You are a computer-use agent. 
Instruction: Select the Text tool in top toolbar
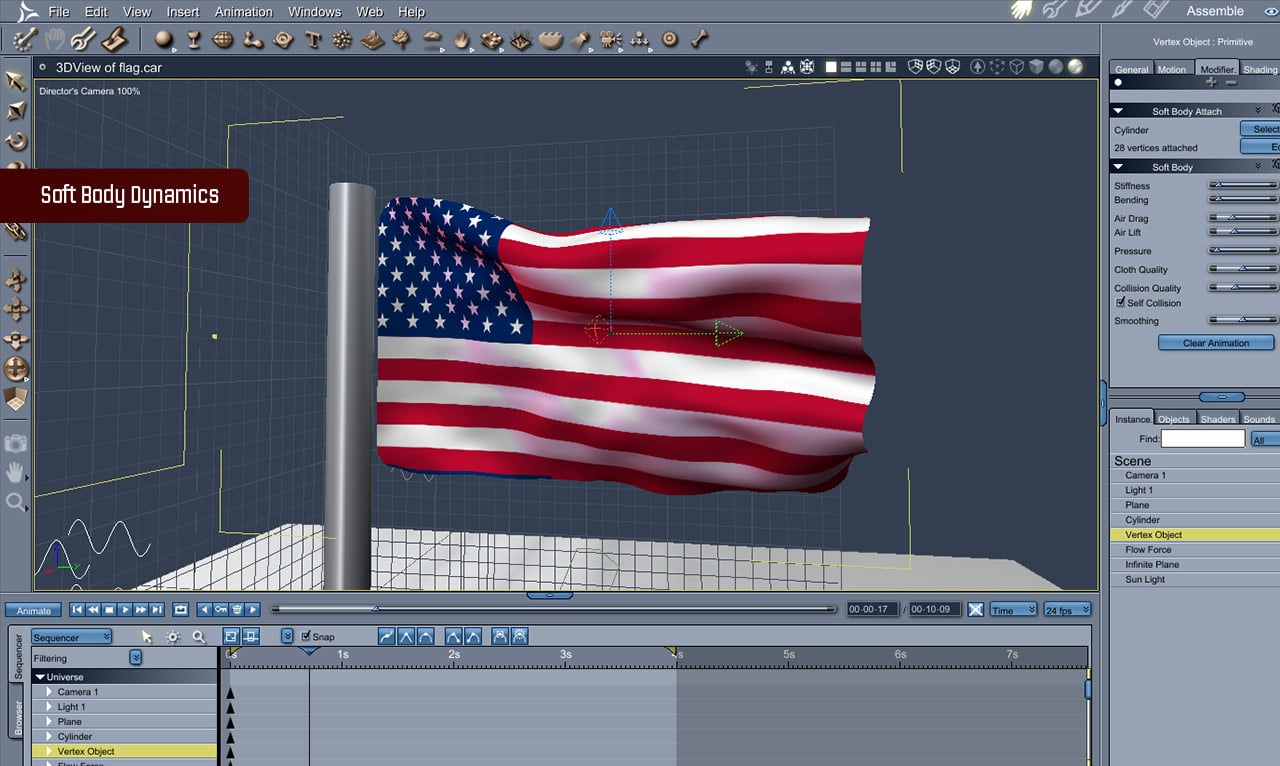[x=313, y=40]
